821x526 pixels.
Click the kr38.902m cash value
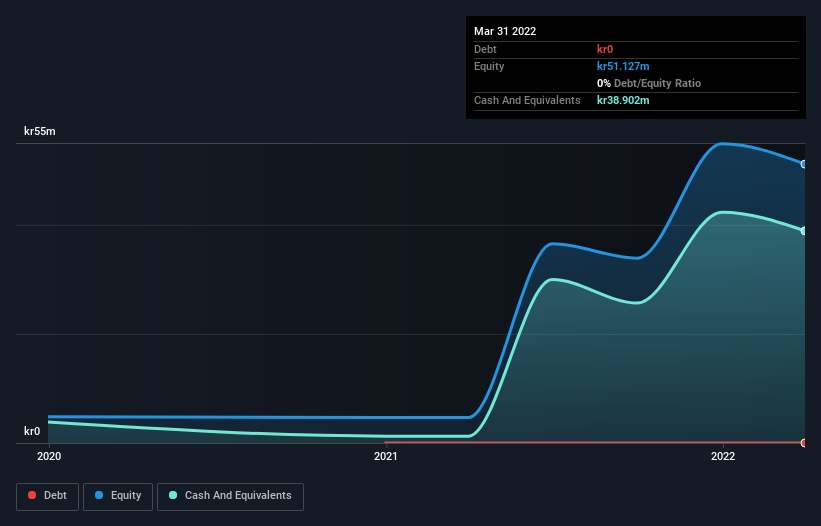tap(623, 100)
